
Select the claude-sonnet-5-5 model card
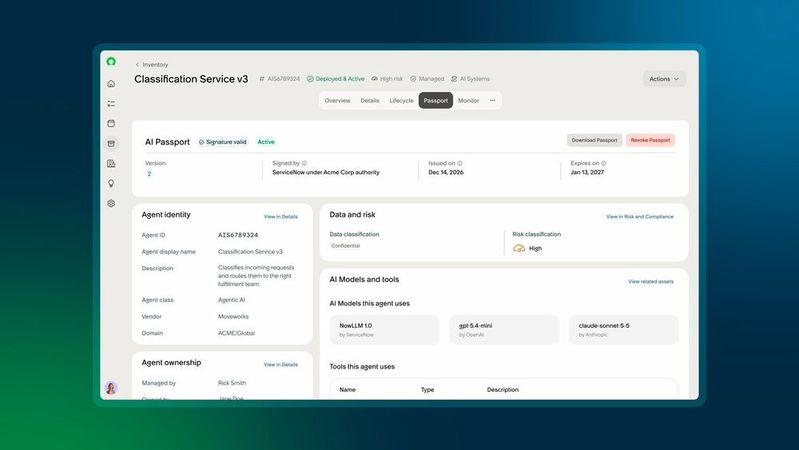pos(624,330)
